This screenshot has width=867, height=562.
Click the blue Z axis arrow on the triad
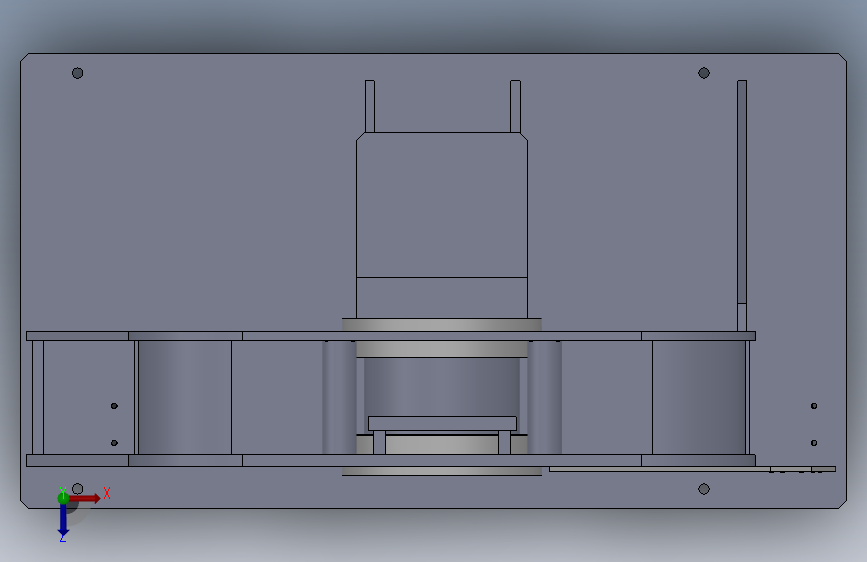pyautogui.click(x=63, y=520)
